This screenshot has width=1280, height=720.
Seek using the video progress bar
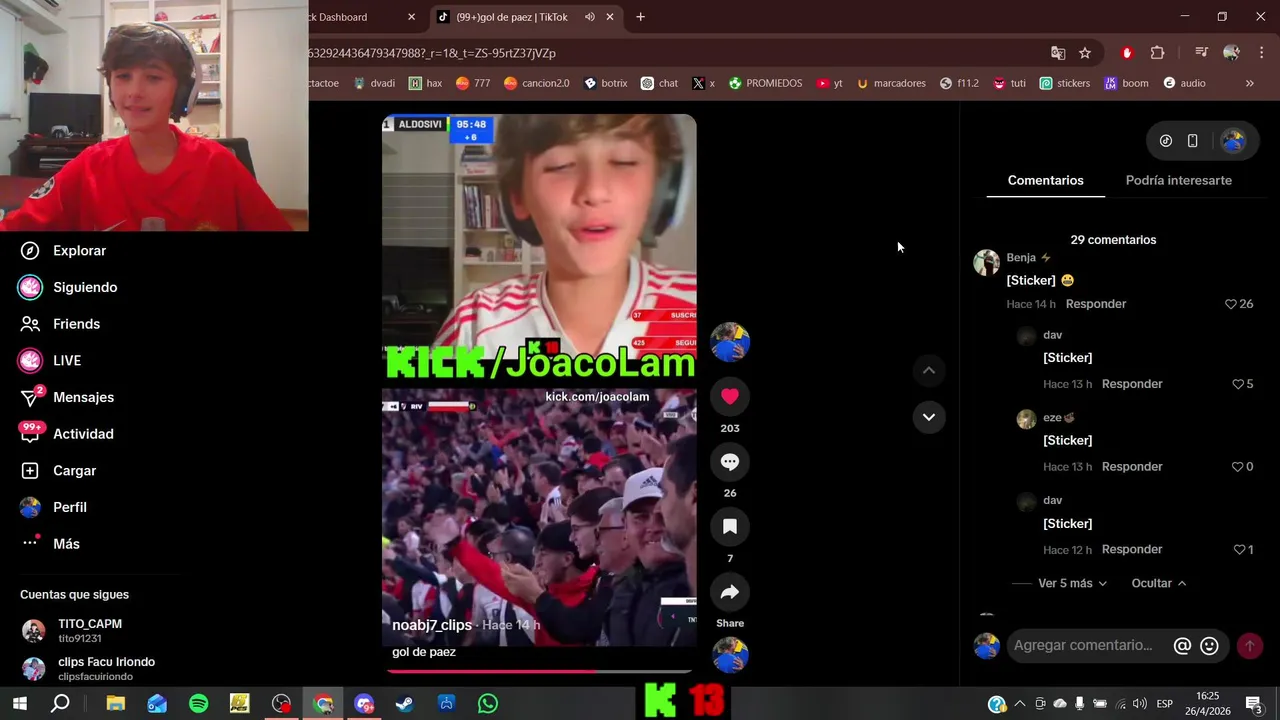[x=539, y=671]
